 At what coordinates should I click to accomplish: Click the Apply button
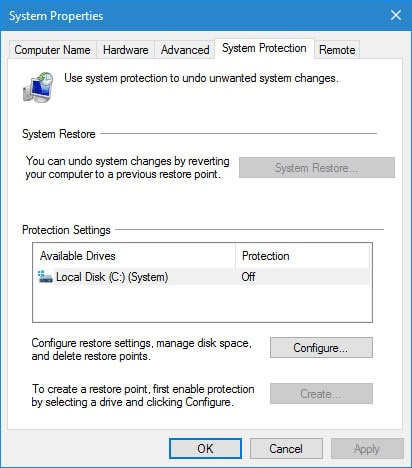coord(367,449)
